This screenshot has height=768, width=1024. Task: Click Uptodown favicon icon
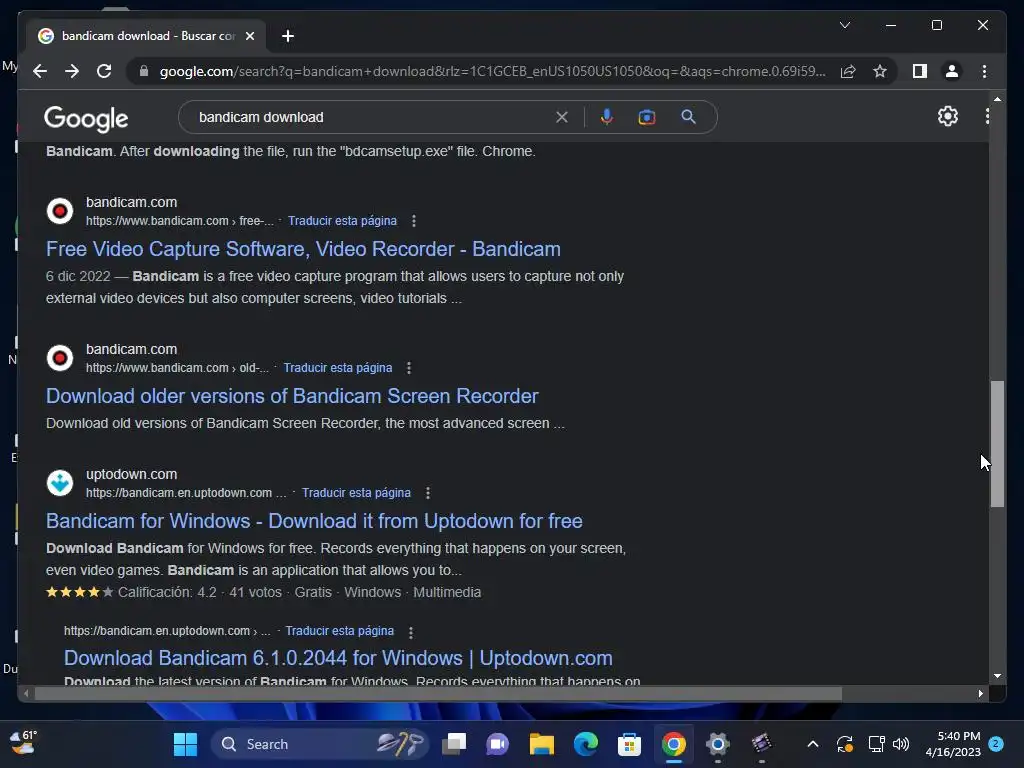pyautogui.click(x=59, y=483)
